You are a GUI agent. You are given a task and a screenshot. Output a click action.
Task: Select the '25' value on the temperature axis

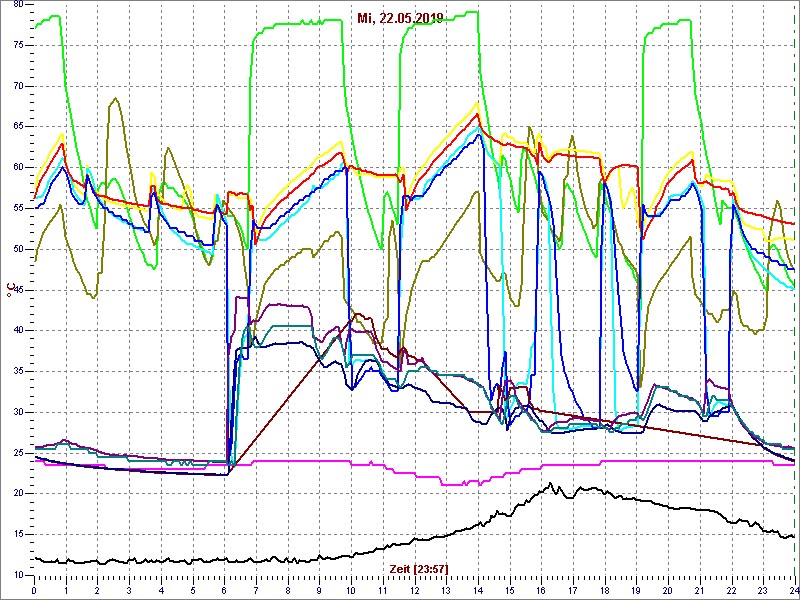(18, 453)
